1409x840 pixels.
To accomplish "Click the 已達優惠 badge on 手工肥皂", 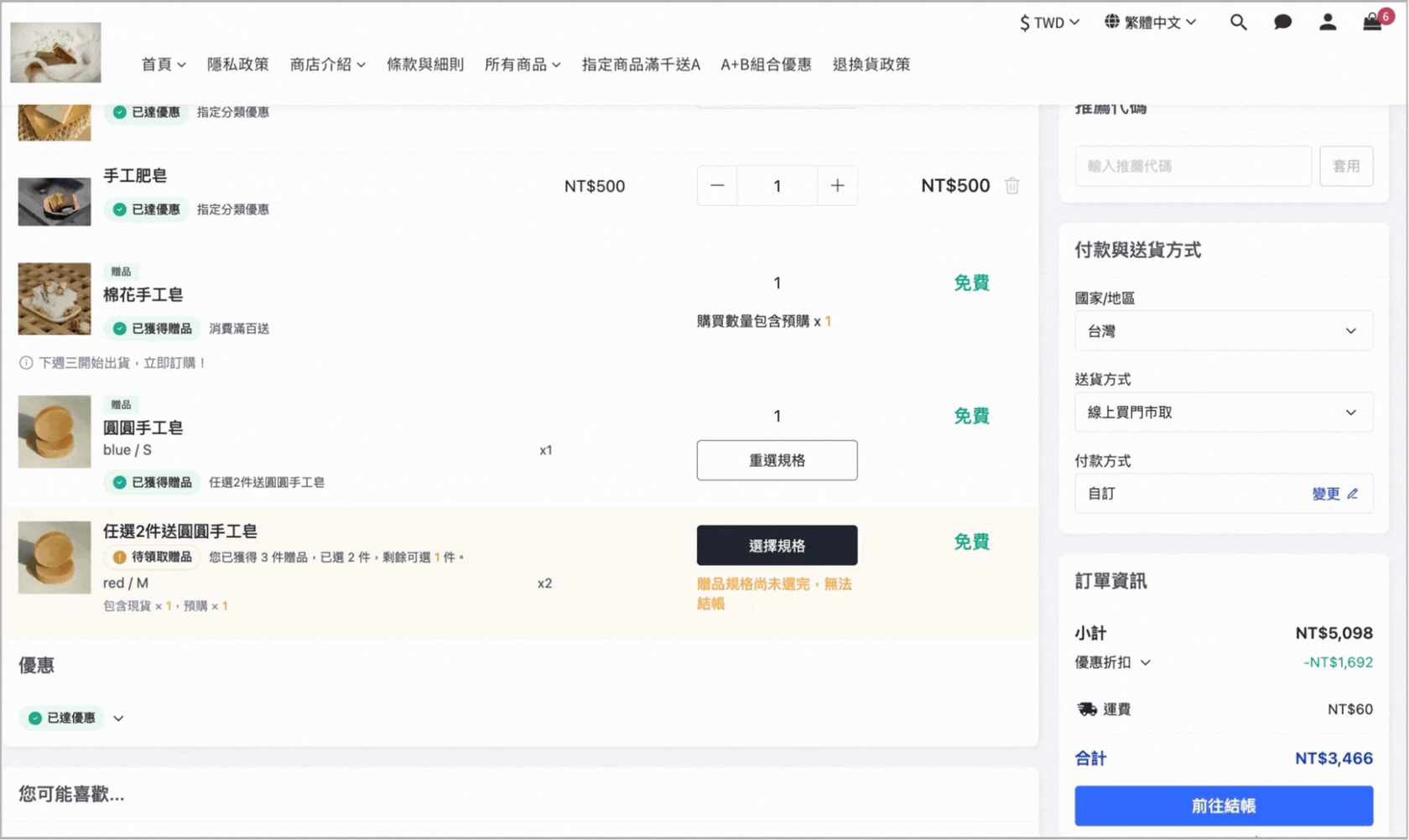I will [x=147, y=210].
